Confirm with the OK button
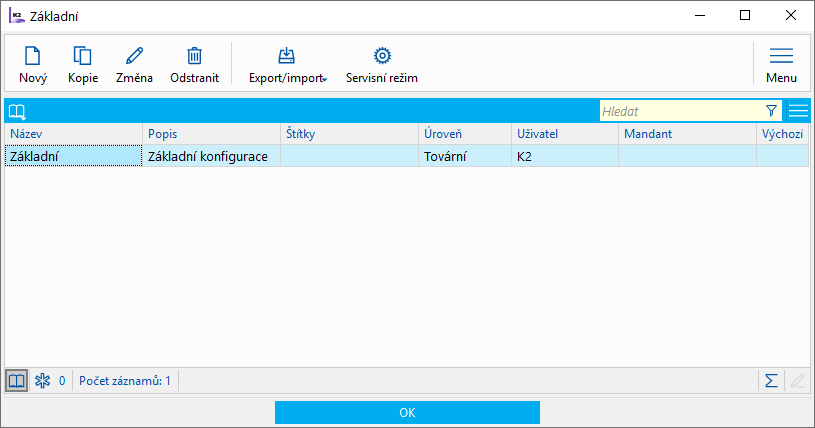 (407, 412)
